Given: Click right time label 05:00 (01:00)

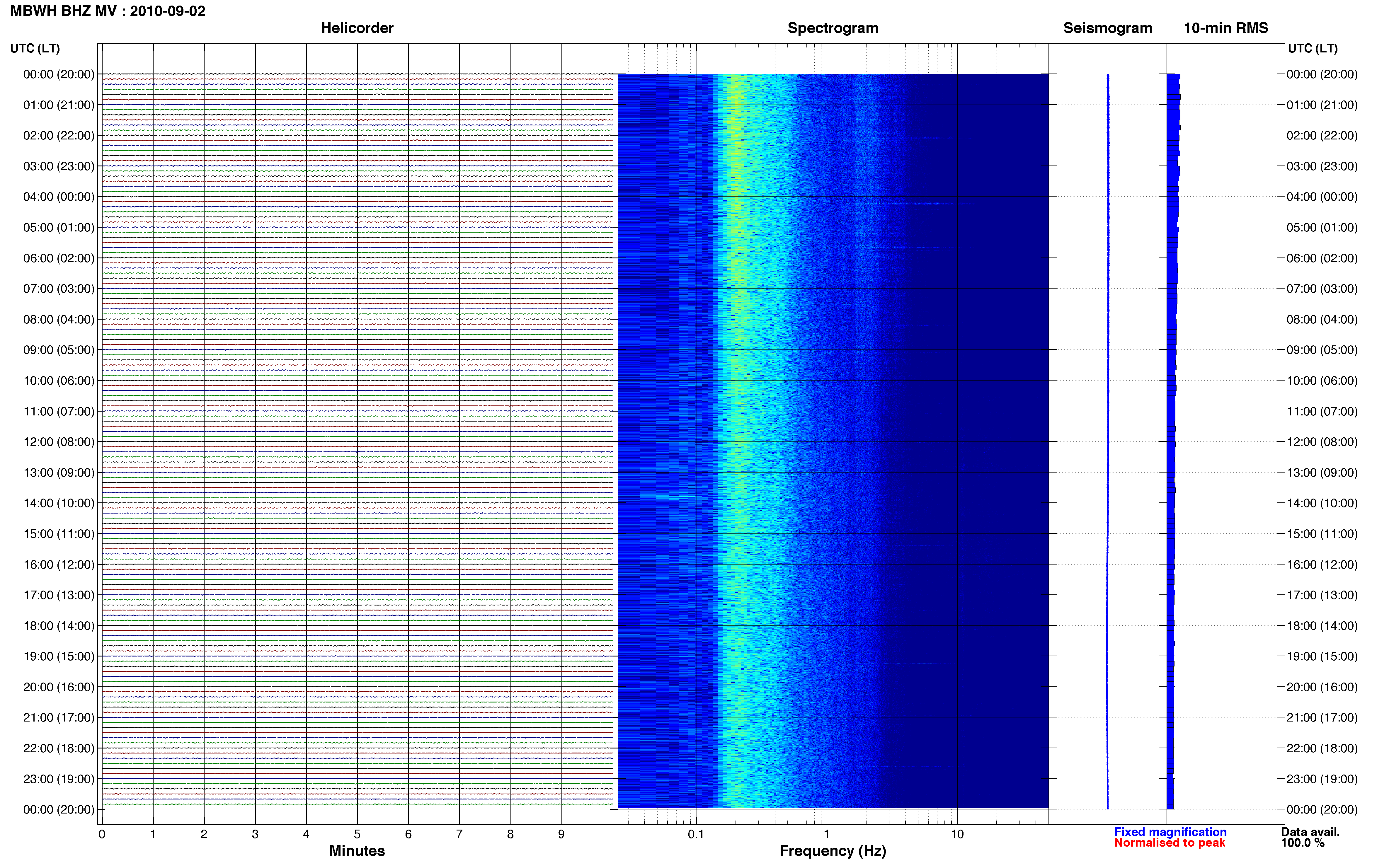Looking at the screenshot, I should point(1322,227).
